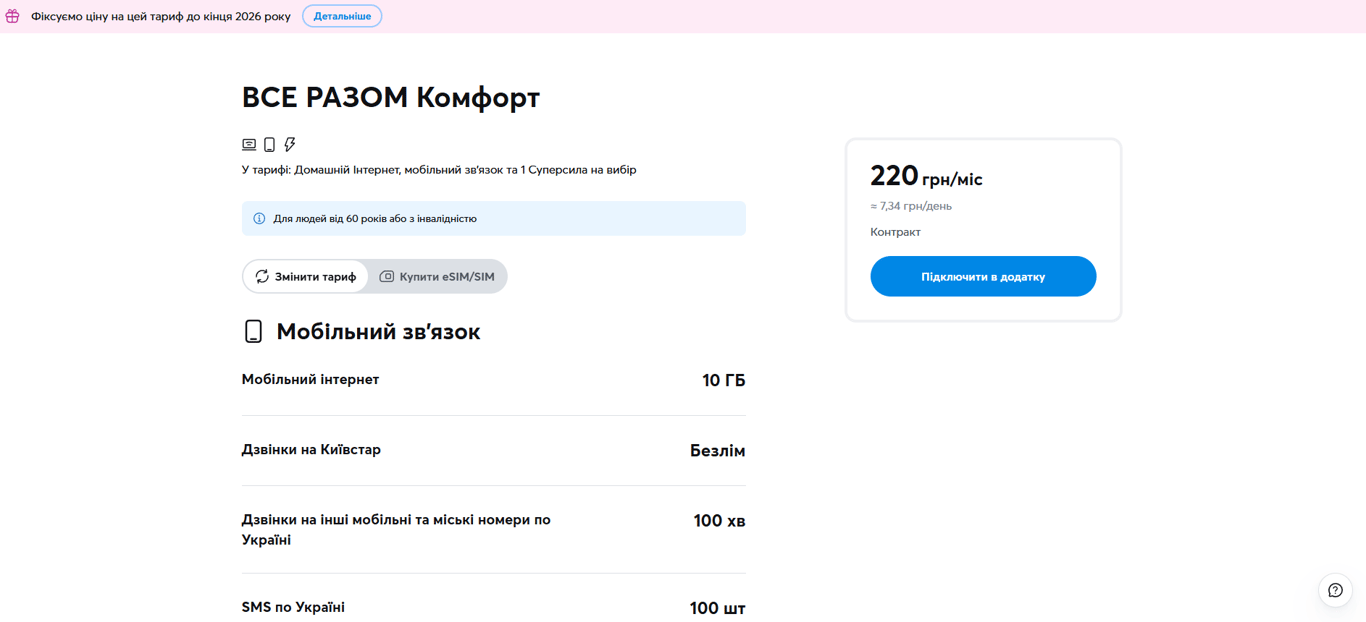Click the Дзвінки на Київстар row label
This screenshot has height=622, width=1366.
311,450
